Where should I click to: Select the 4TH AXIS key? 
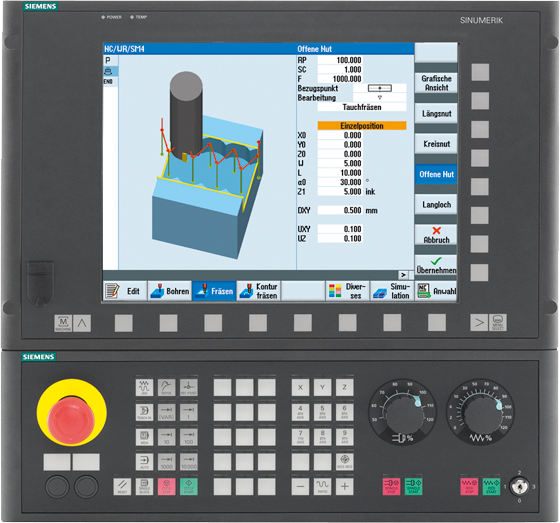point(300,412)
